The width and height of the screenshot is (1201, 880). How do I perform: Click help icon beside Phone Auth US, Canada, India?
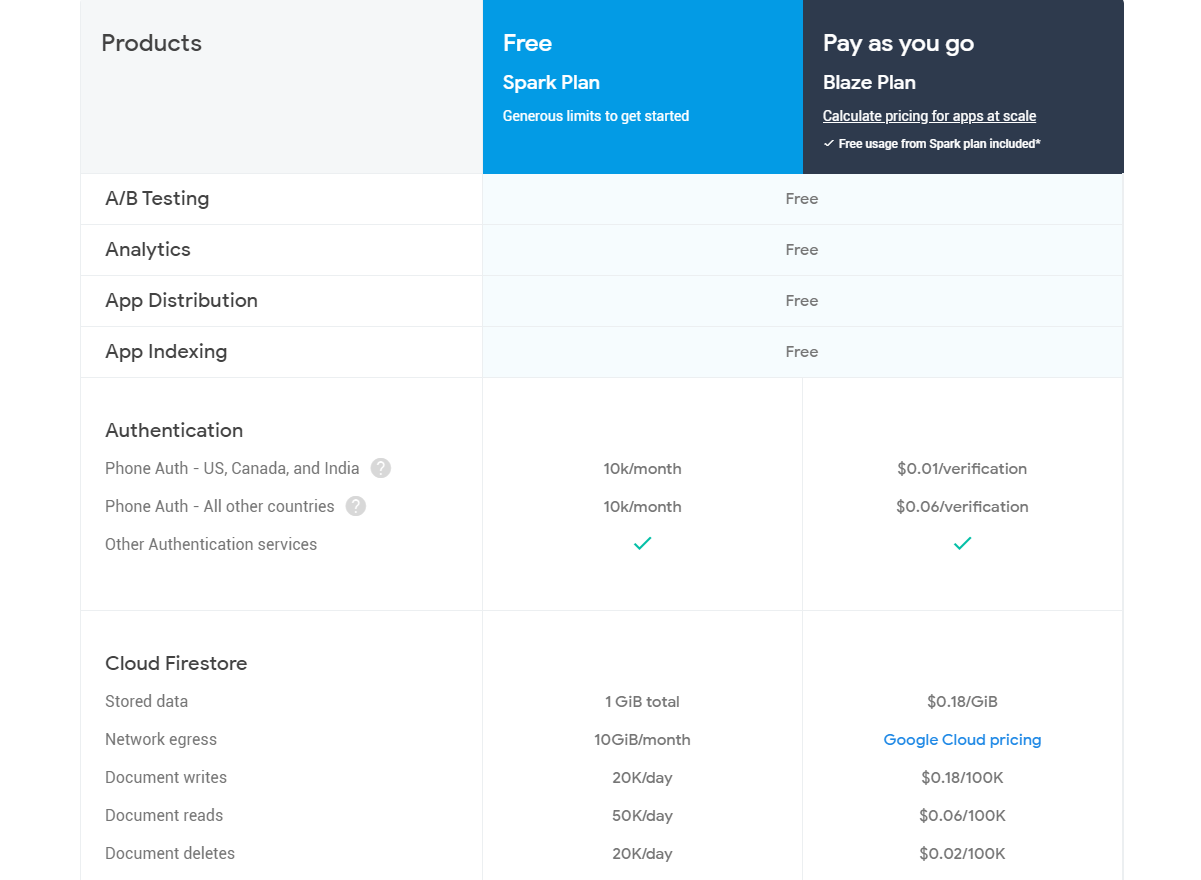380,468
